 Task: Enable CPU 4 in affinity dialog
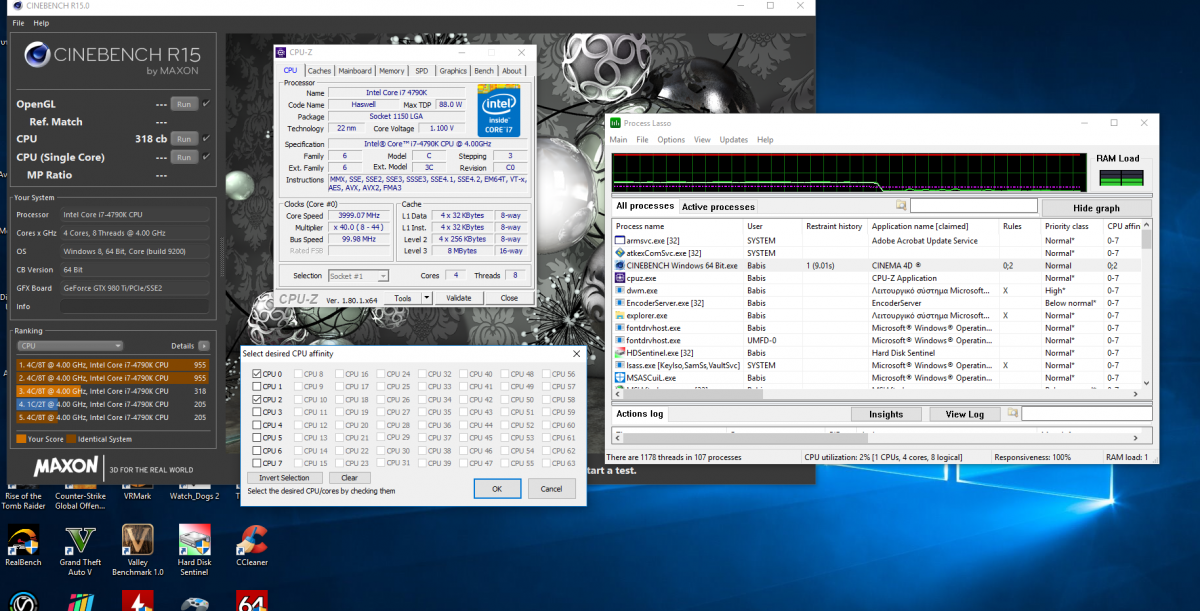[258, 425]
